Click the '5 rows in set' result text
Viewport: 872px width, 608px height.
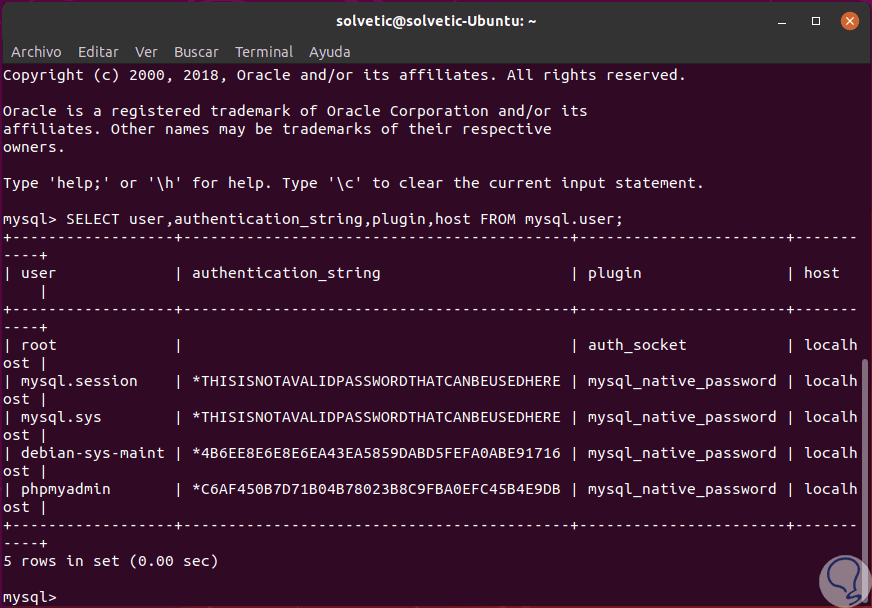pos(110,561)
